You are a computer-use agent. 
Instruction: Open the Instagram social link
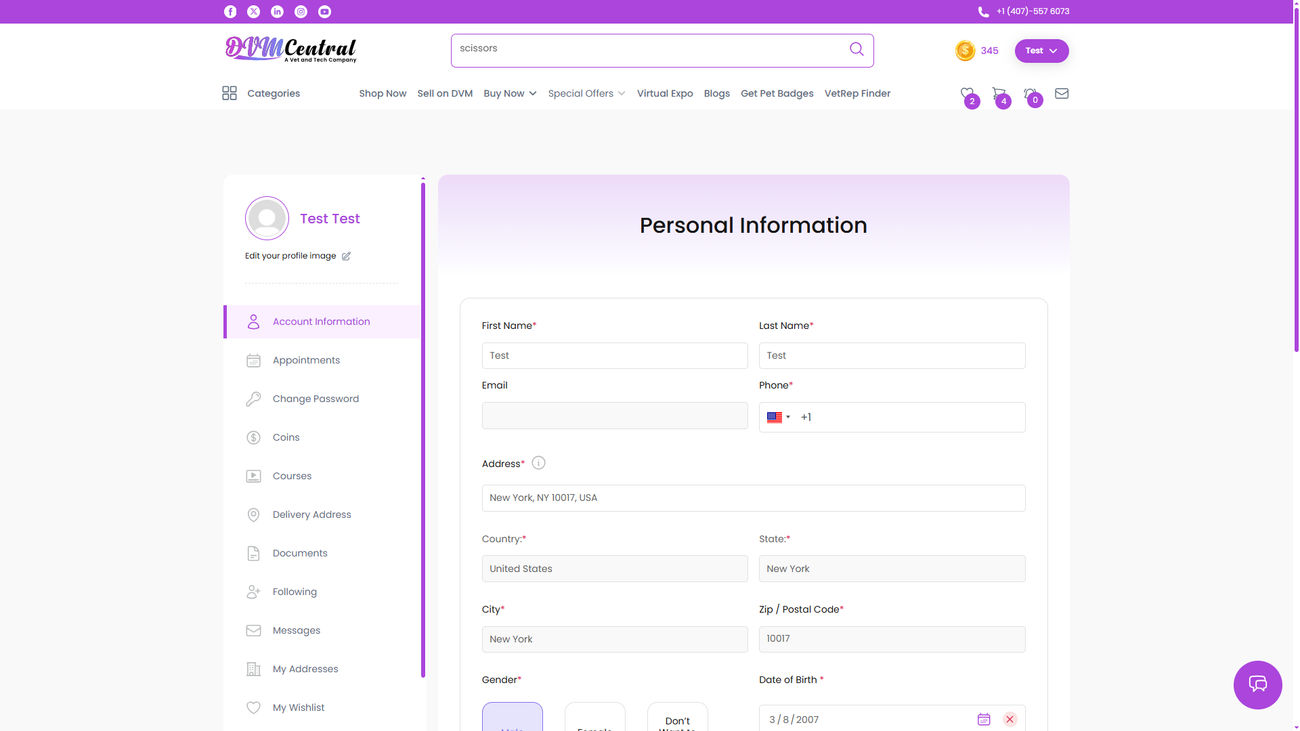tap(301, 12)
